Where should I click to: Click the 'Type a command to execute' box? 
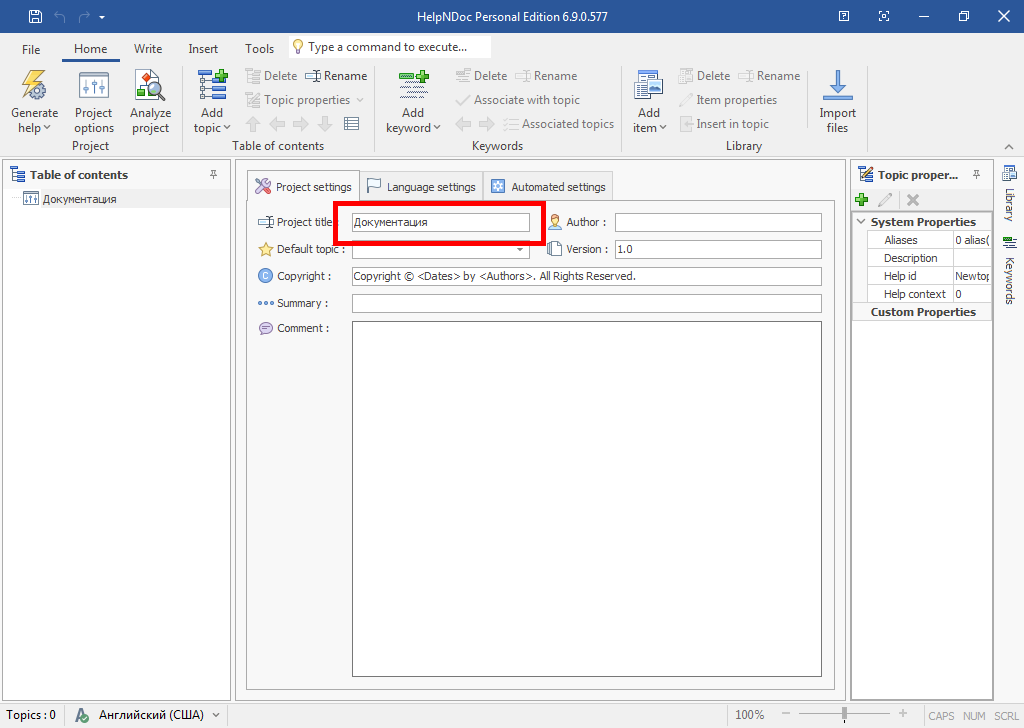tap(390, 47)
